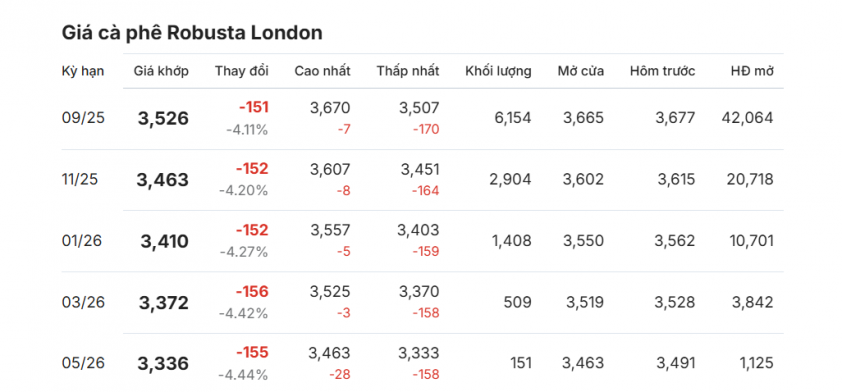Click the Mở cửa column header
Viewport: 842px width, 392px height.
(x=580, y=71)
